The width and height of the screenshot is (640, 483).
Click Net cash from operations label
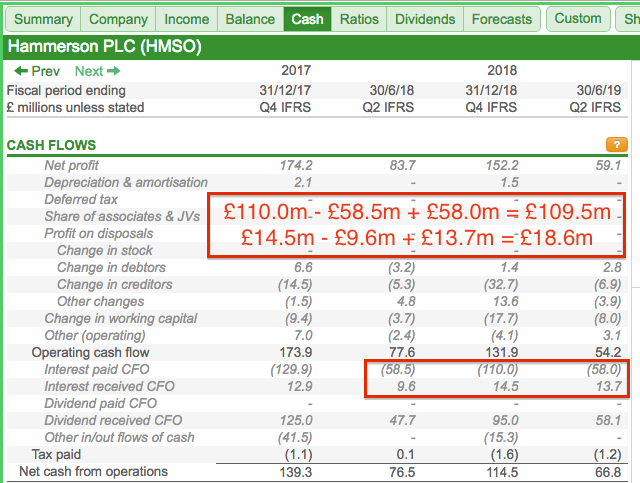[x=93, y=472]
